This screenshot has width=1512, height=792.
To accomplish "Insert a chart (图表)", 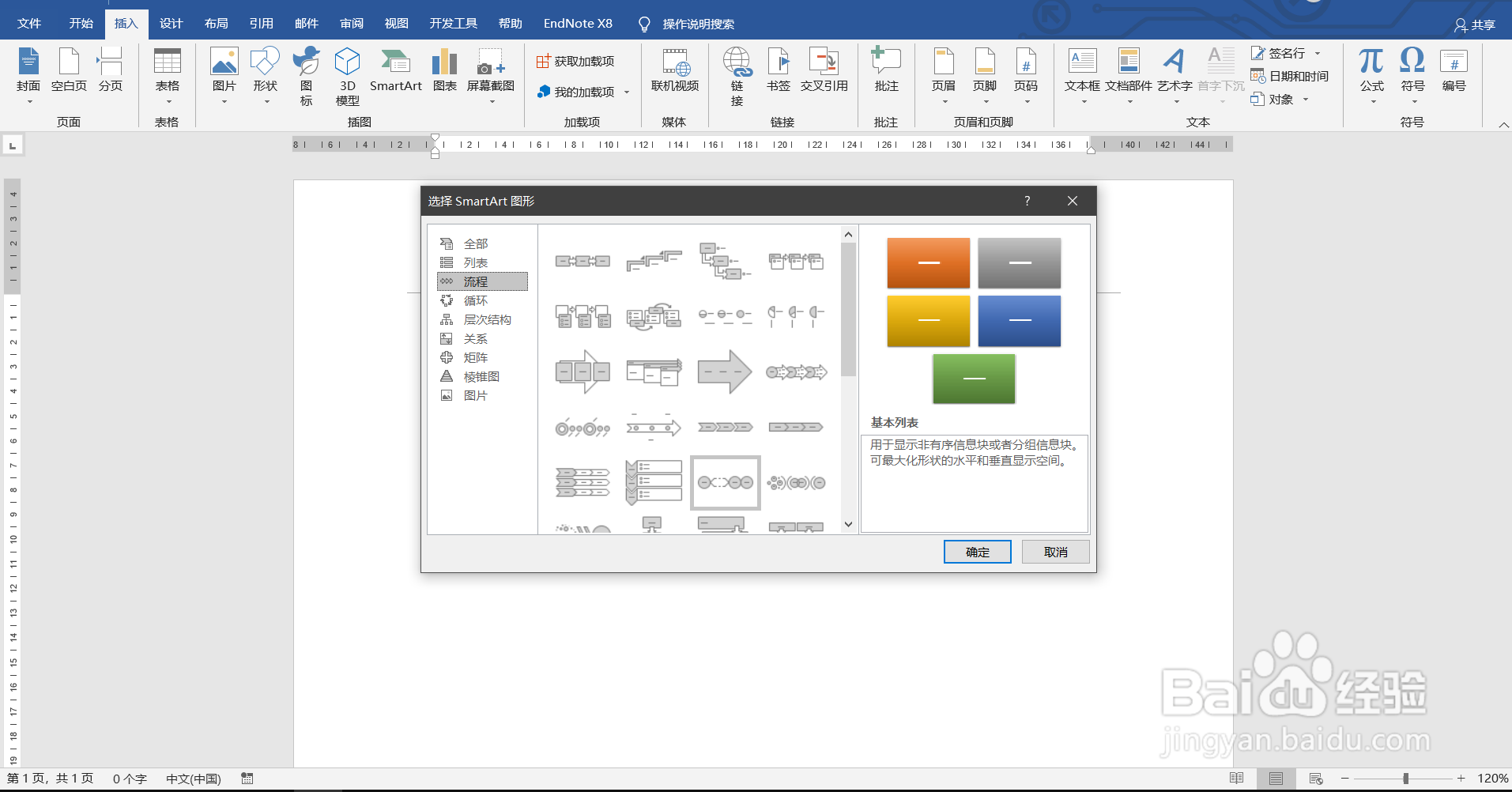I will (445, 70).
